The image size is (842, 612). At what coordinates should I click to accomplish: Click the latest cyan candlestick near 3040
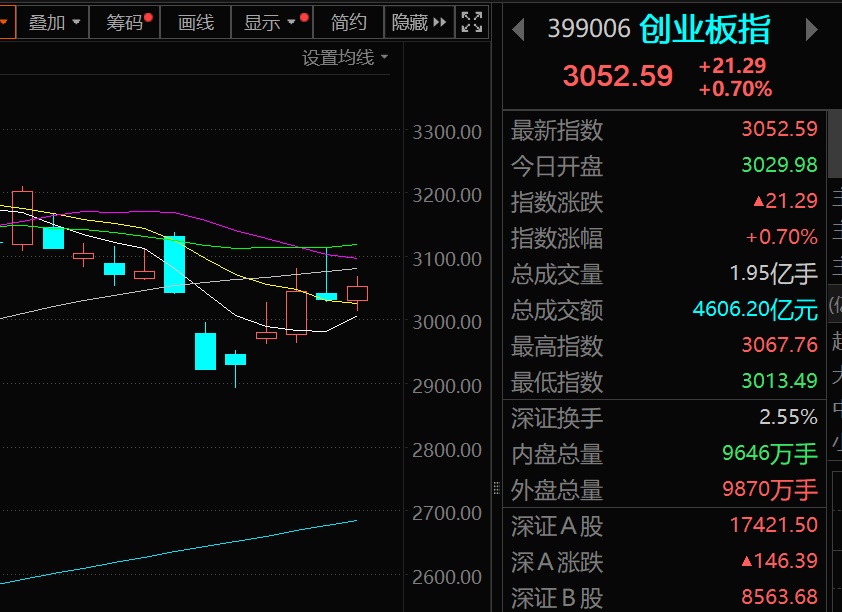click(327, 296)
